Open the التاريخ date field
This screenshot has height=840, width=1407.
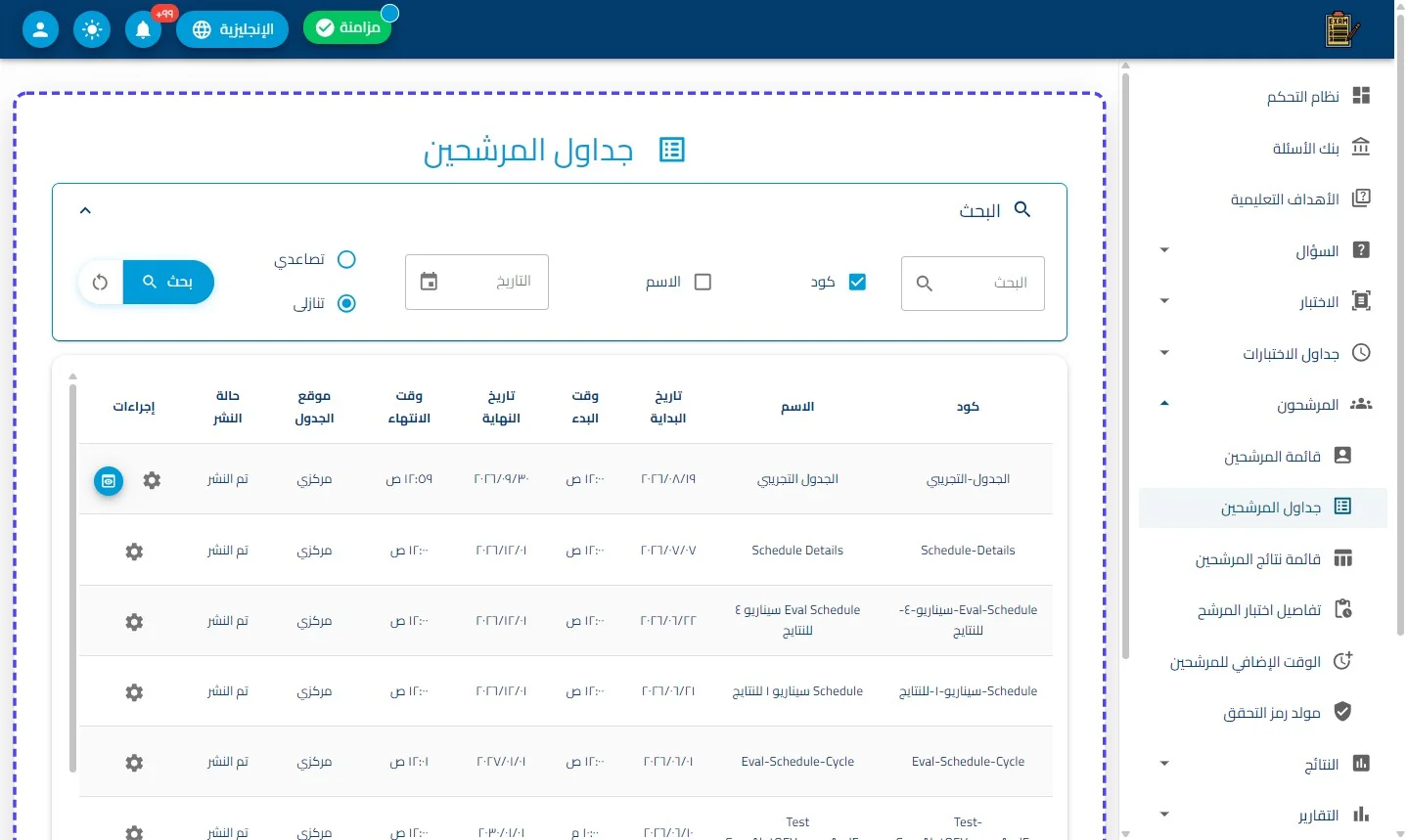477,282
